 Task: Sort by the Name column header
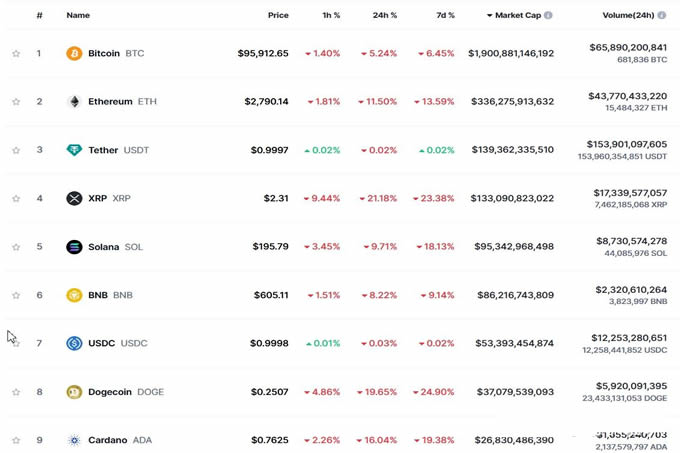click(x=78, y=16)
